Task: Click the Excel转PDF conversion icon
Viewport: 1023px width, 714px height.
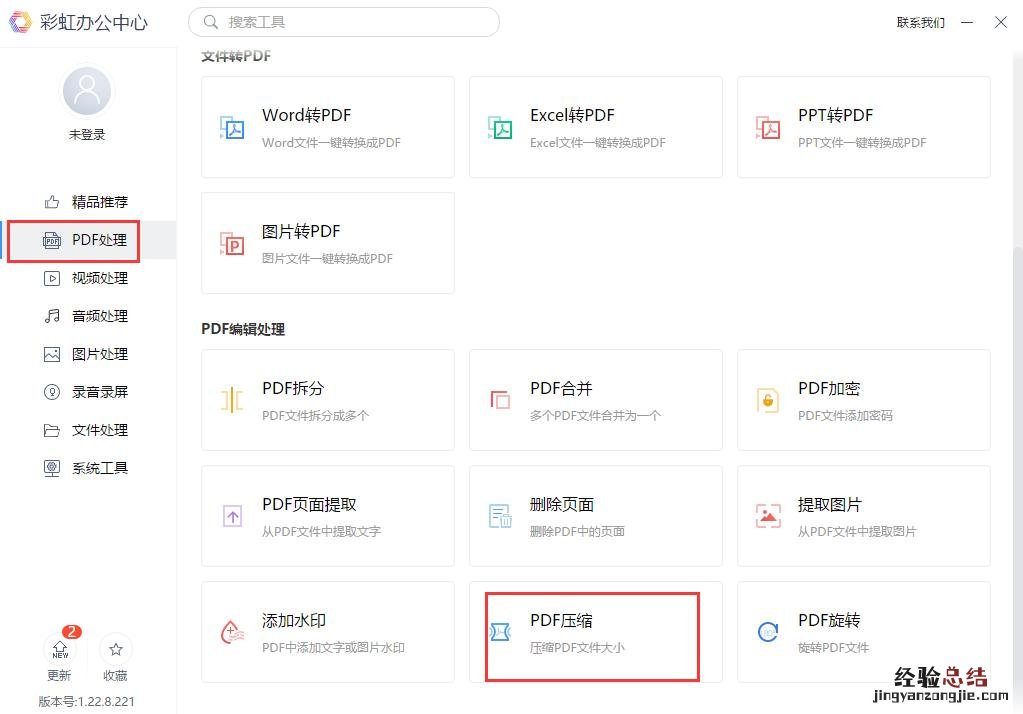Action: click(500, 127)
